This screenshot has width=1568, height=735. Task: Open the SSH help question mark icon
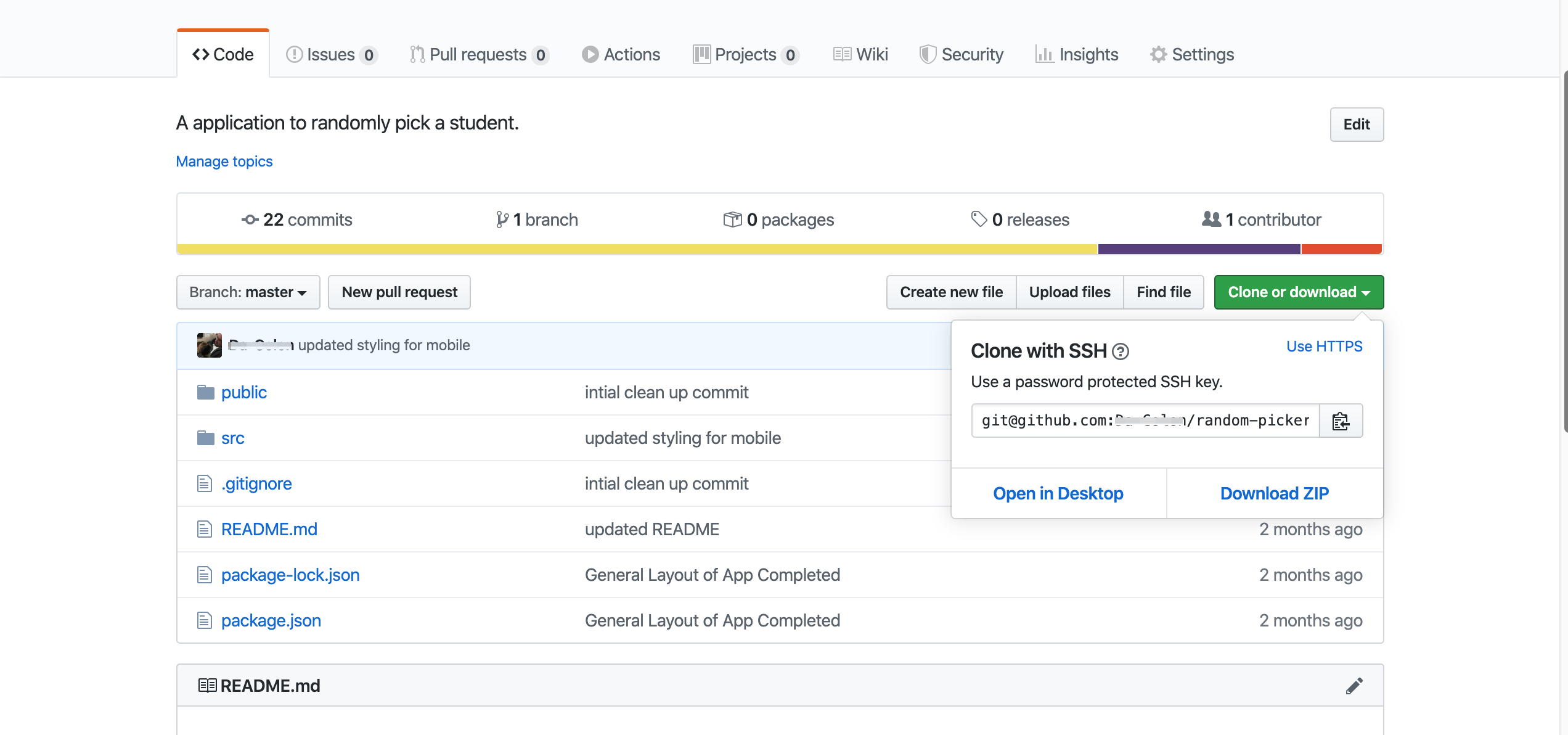pyautogui.click(x=1122, y=351)
